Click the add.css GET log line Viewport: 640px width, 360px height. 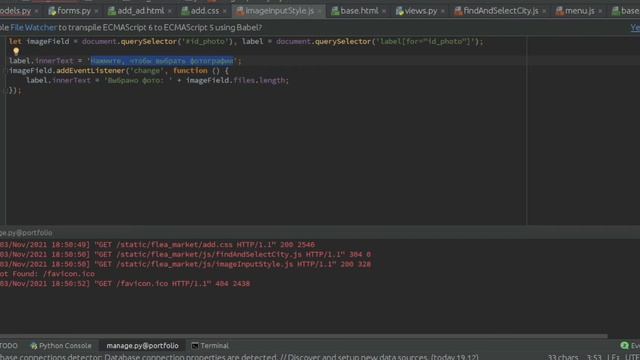tap(158, 244)
